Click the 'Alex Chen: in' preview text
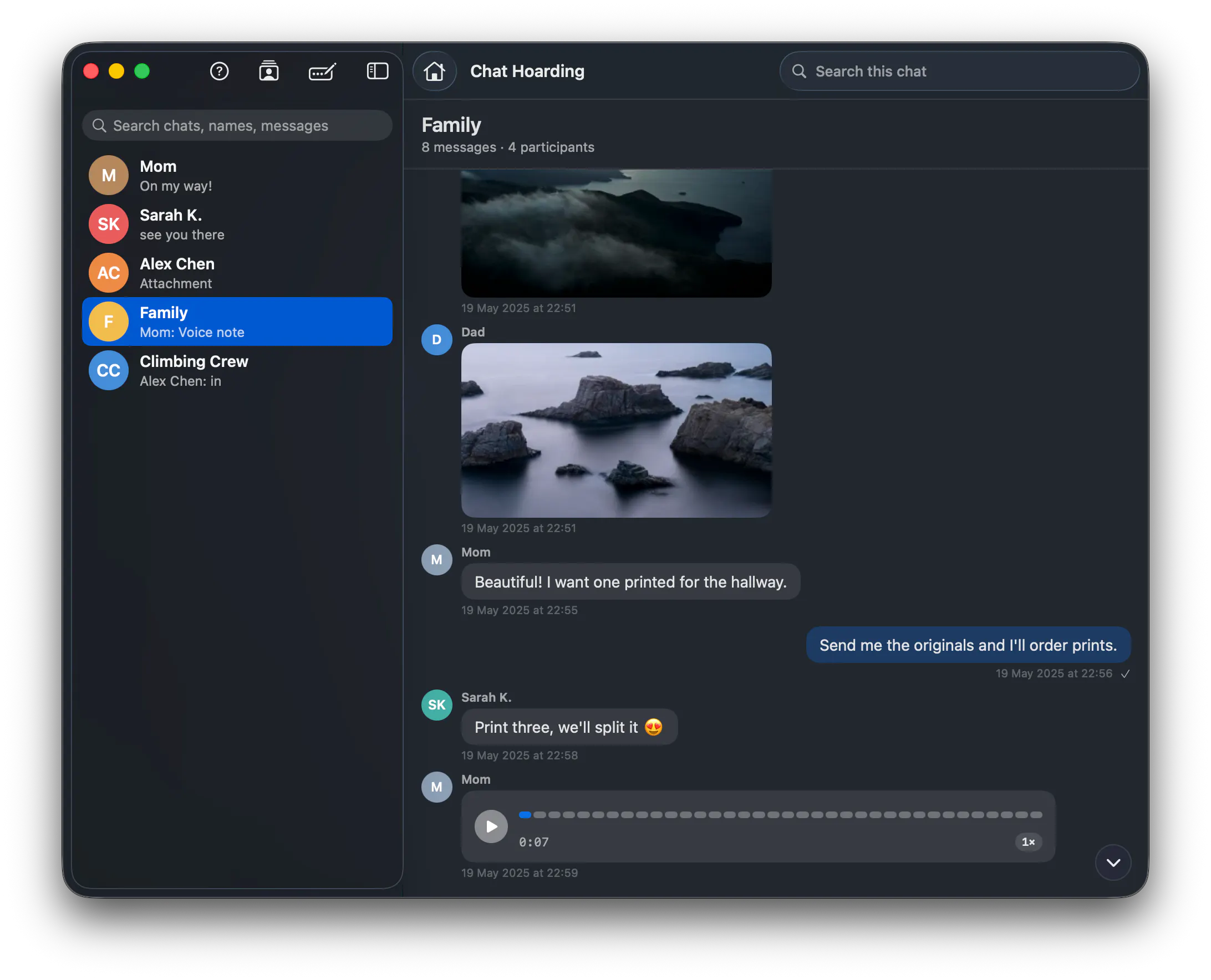 click(x=180, y=381)
